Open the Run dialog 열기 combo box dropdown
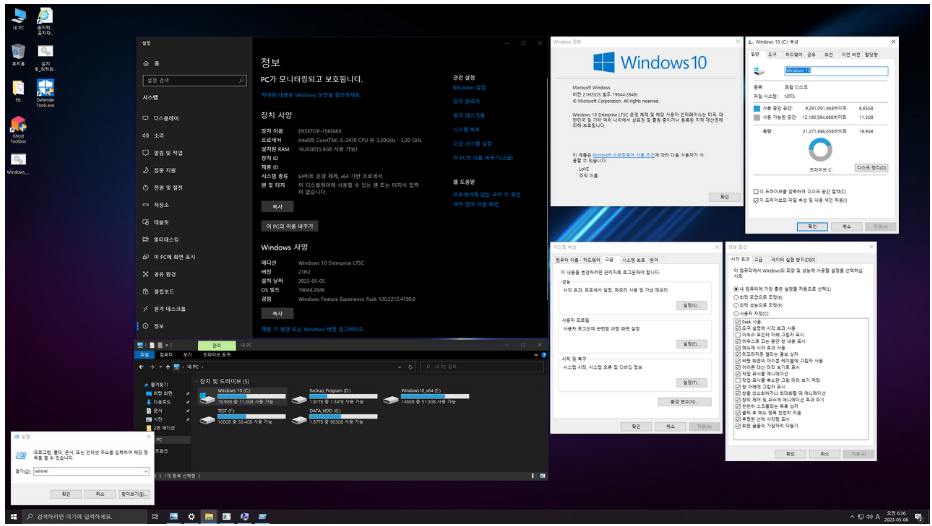The width and height of the screenshot is (932, 526). [146, 471]
